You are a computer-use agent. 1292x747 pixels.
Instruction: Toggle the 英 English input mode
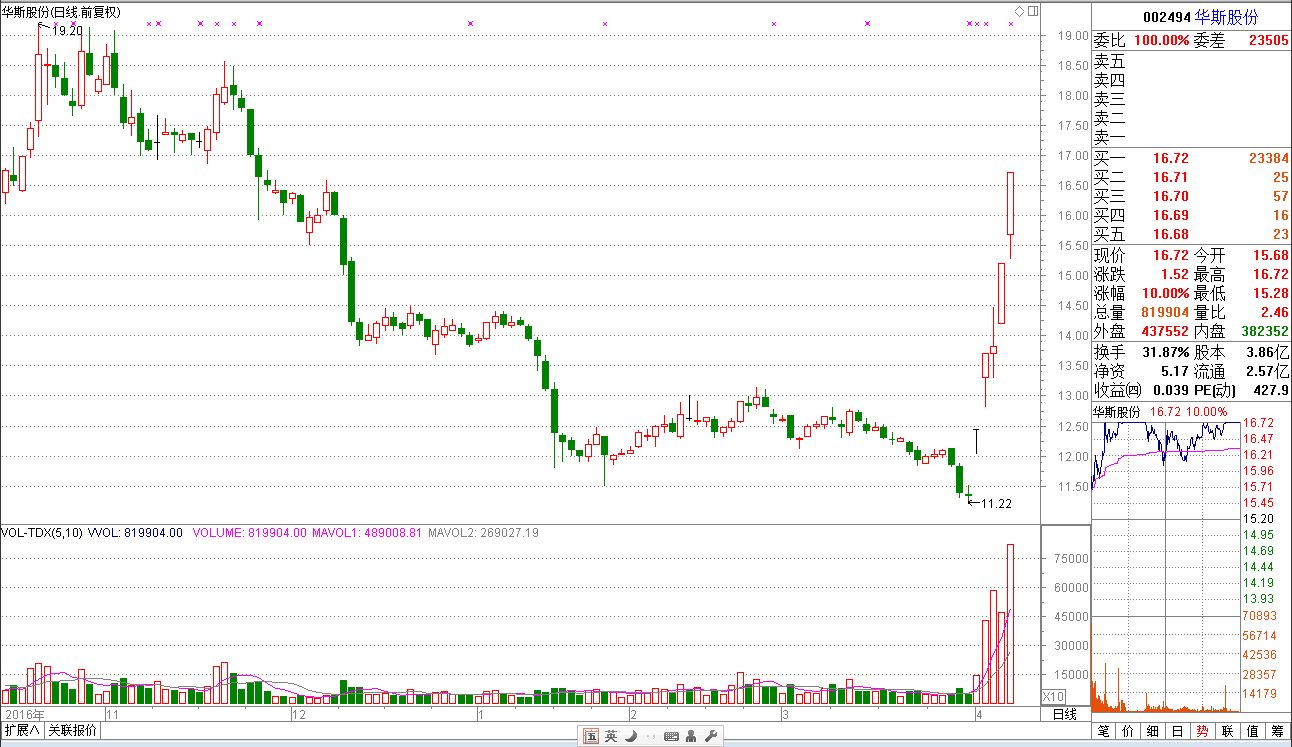tap(611, 737)
